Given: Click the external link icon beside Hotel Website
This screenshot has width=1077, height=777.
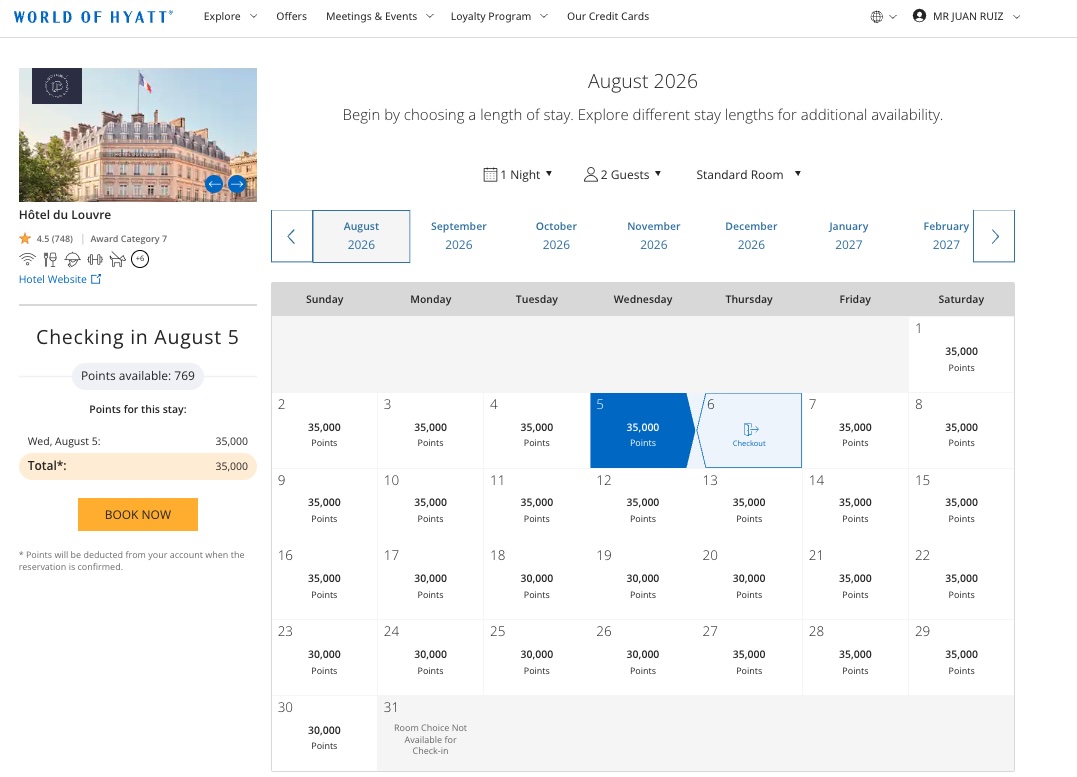Looking at the screenshot, I should point(96,279).
